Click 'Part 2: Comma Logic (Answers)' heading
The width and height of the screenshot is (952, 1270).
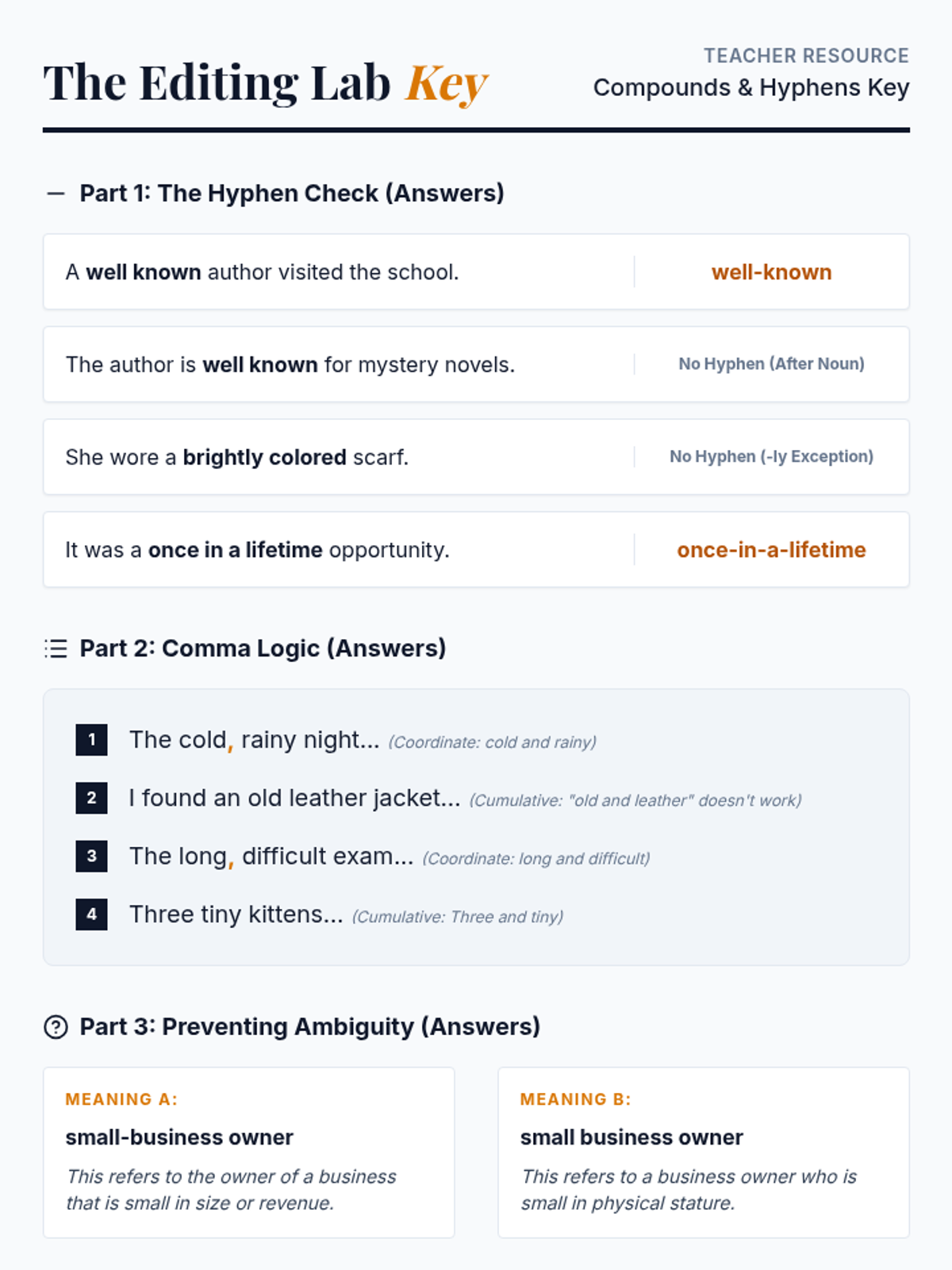click(x=263, y=648)
